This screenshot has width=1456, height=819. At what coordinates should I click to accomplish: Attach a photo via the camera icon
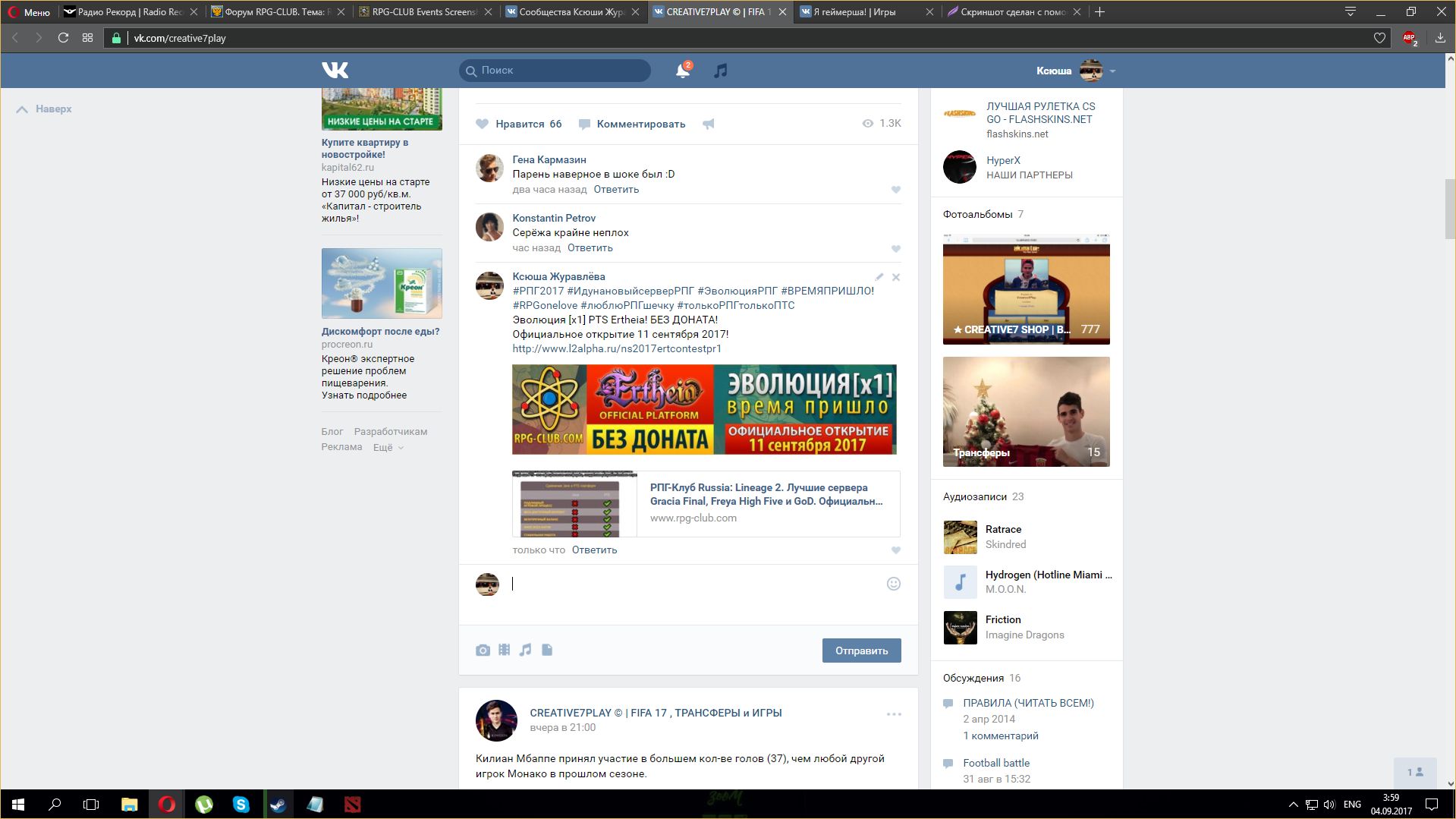point(483,650)
